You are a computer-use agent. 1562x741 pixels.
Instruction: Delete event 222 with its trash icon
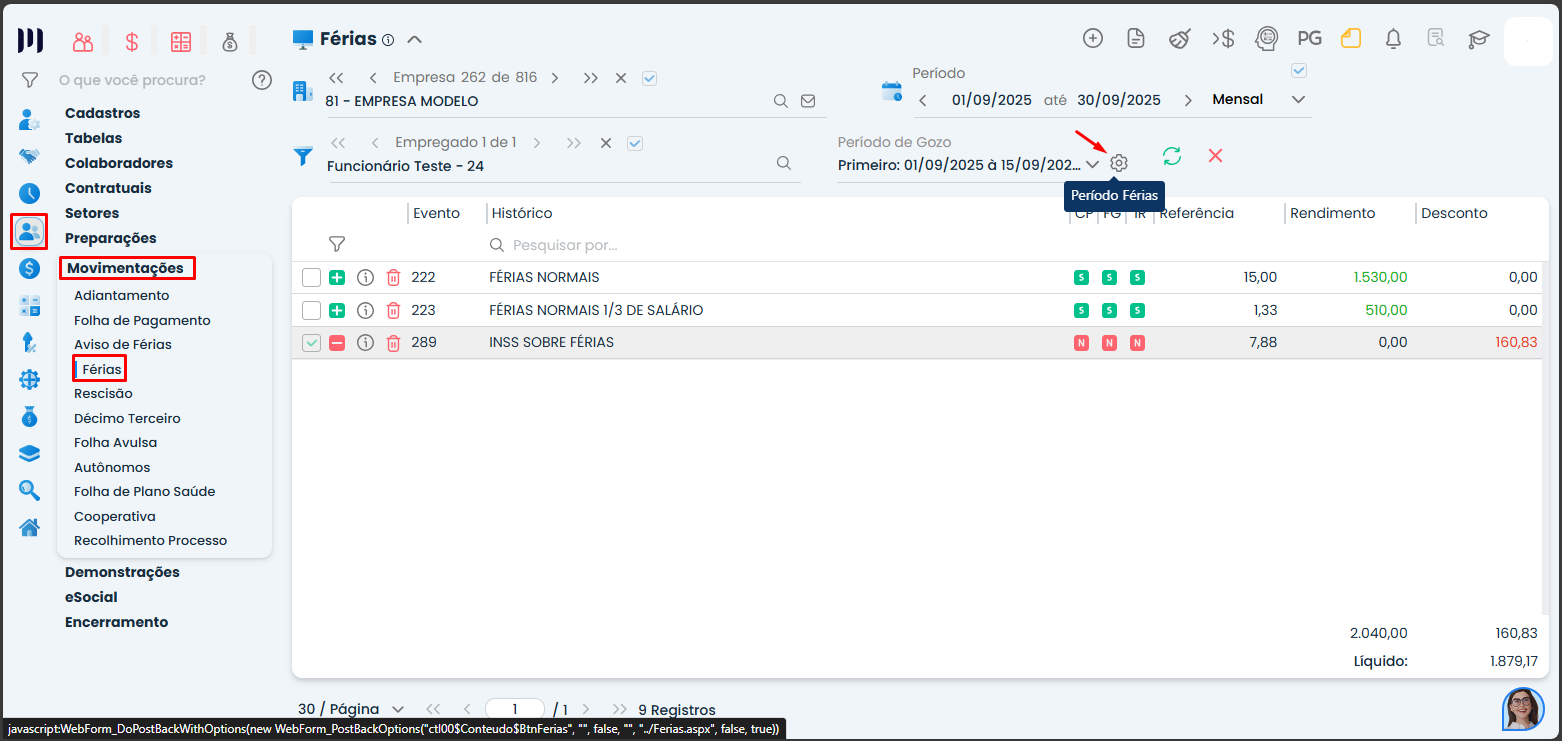tap(393, 278)
